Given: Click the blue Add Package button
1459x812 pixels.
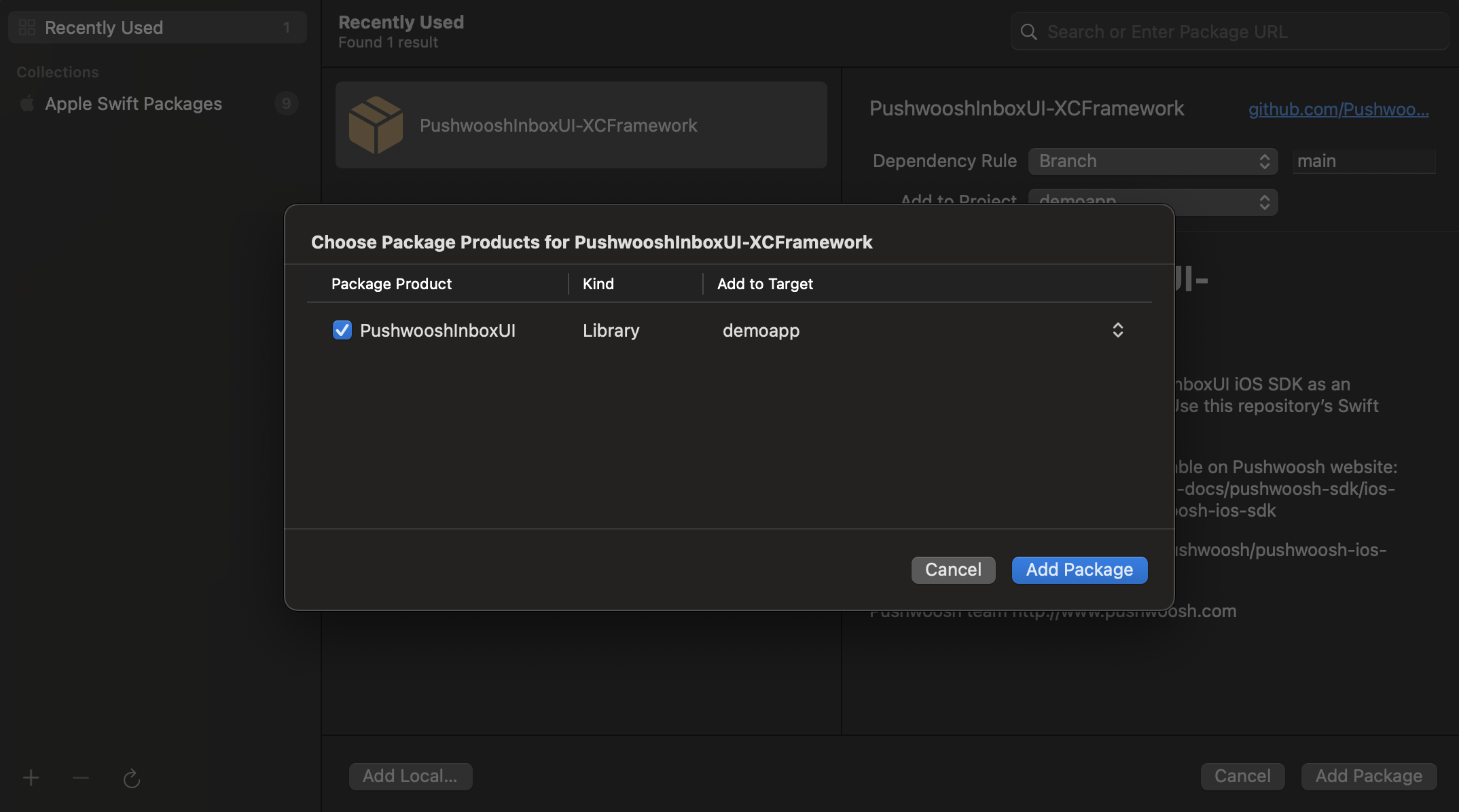Looking at the screenshot, I should click(1079, 570).
